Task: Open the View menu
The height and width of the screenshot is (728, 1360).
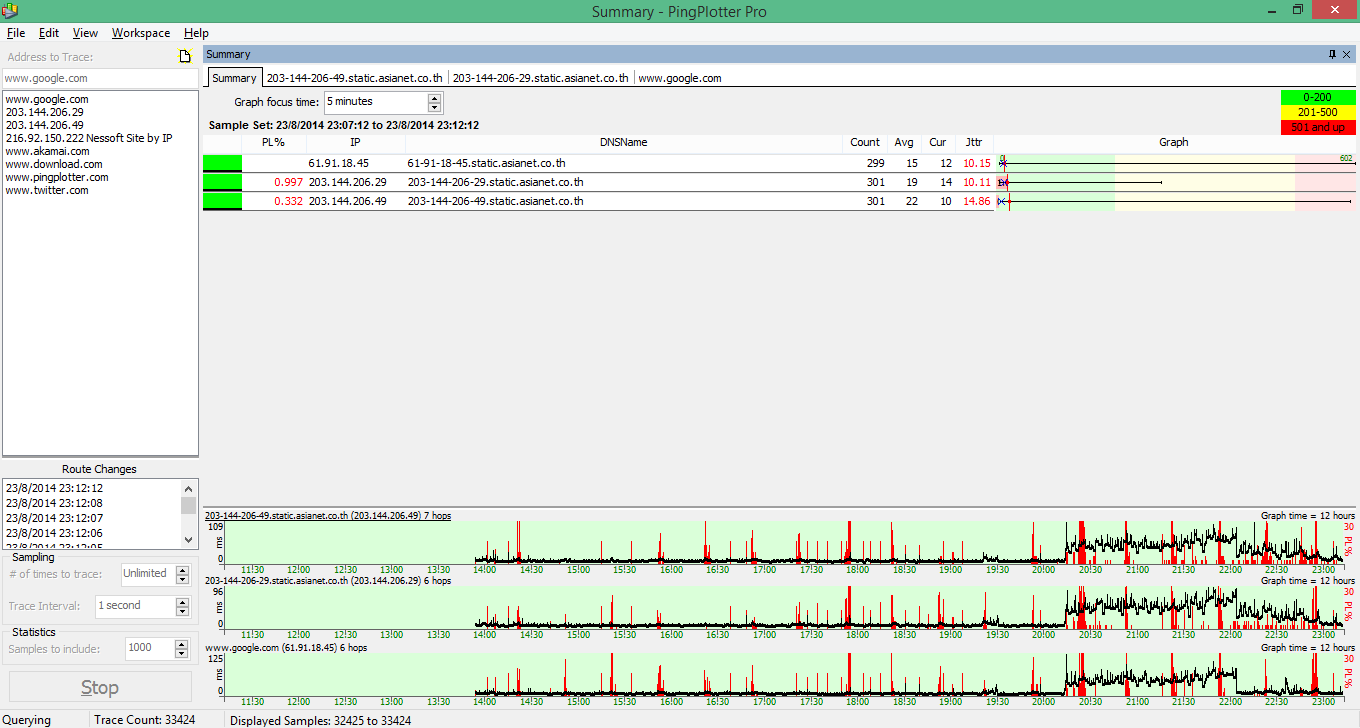Action: 85,33
